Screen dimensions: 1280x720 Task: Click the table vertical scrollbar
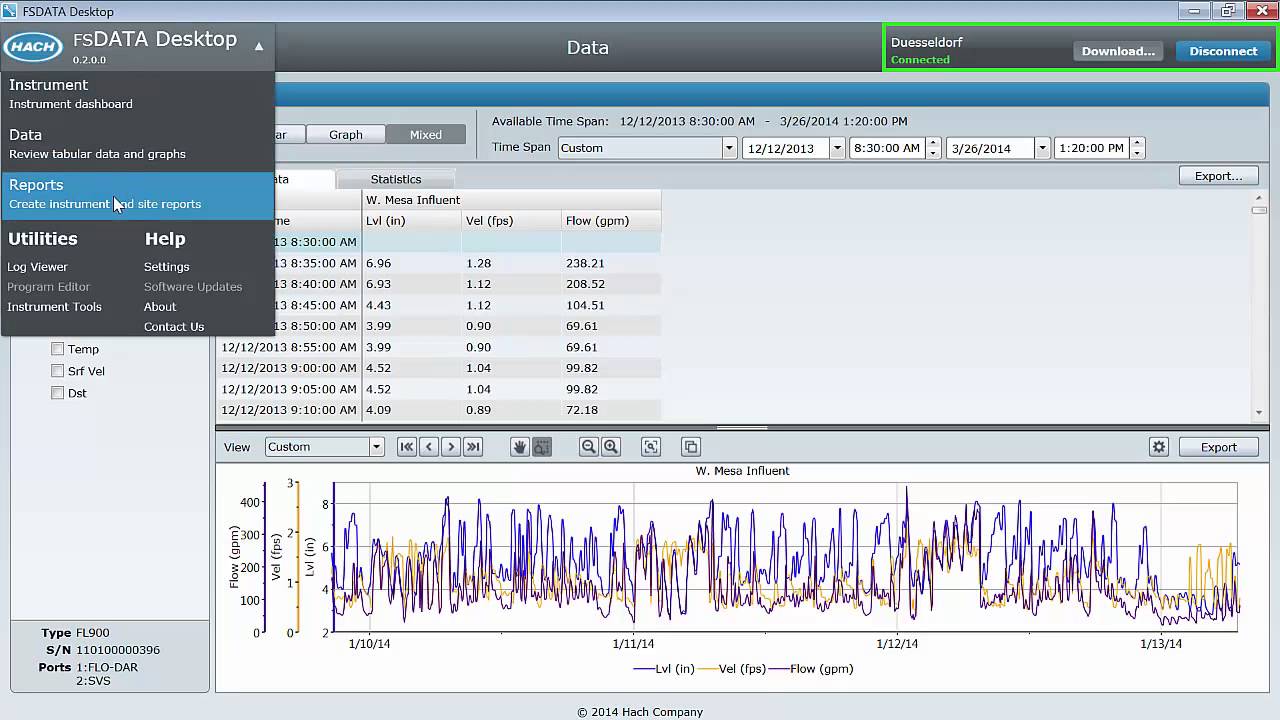1259,305
